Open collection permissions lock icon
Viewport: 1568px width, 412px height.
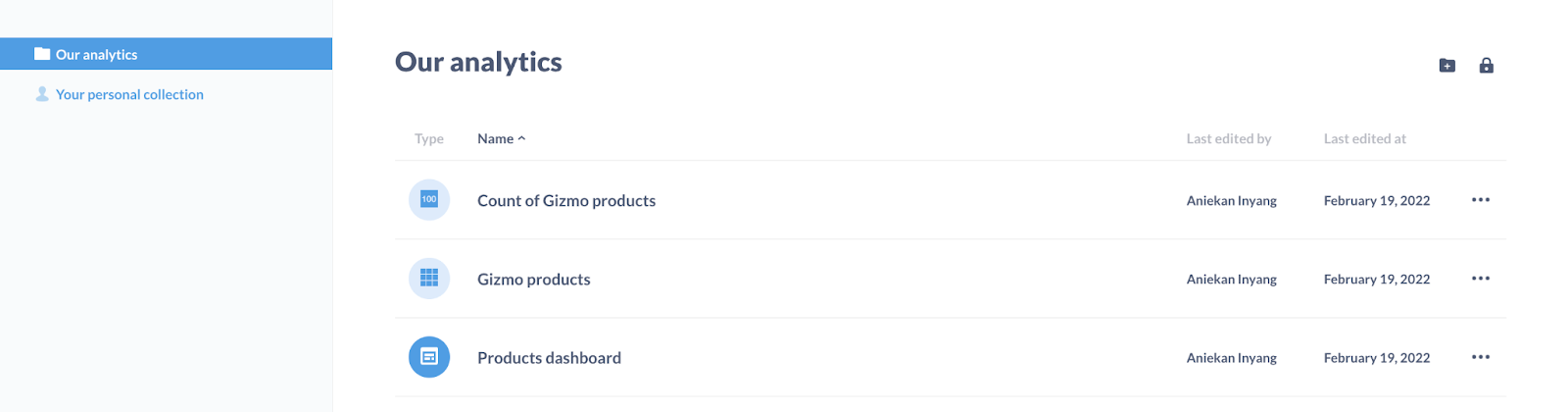click(1486, 66)
